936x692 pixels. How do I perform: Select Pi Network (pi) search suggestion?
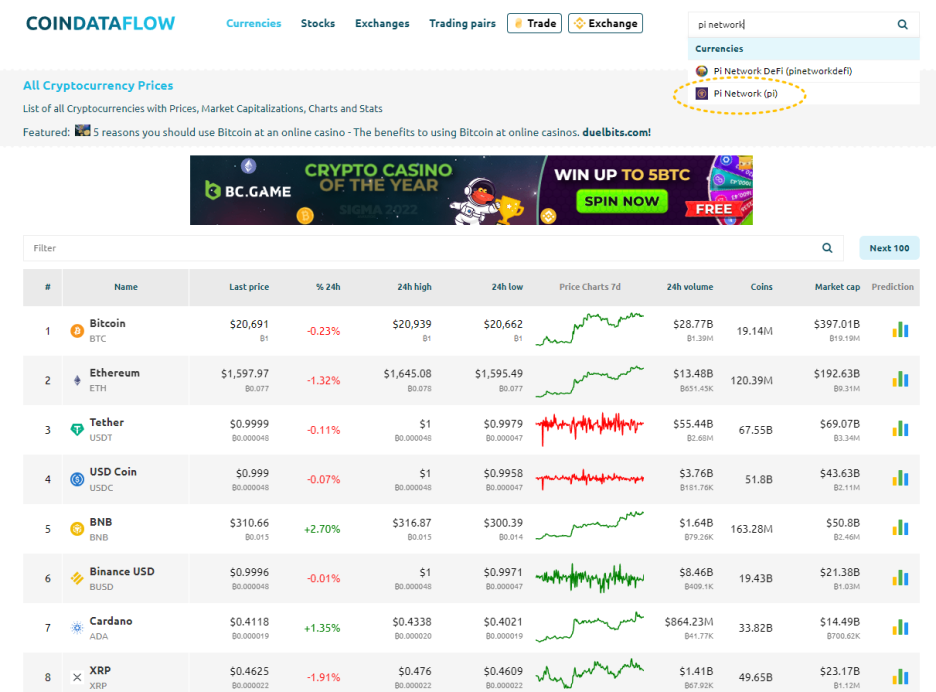tap(803, 94)
